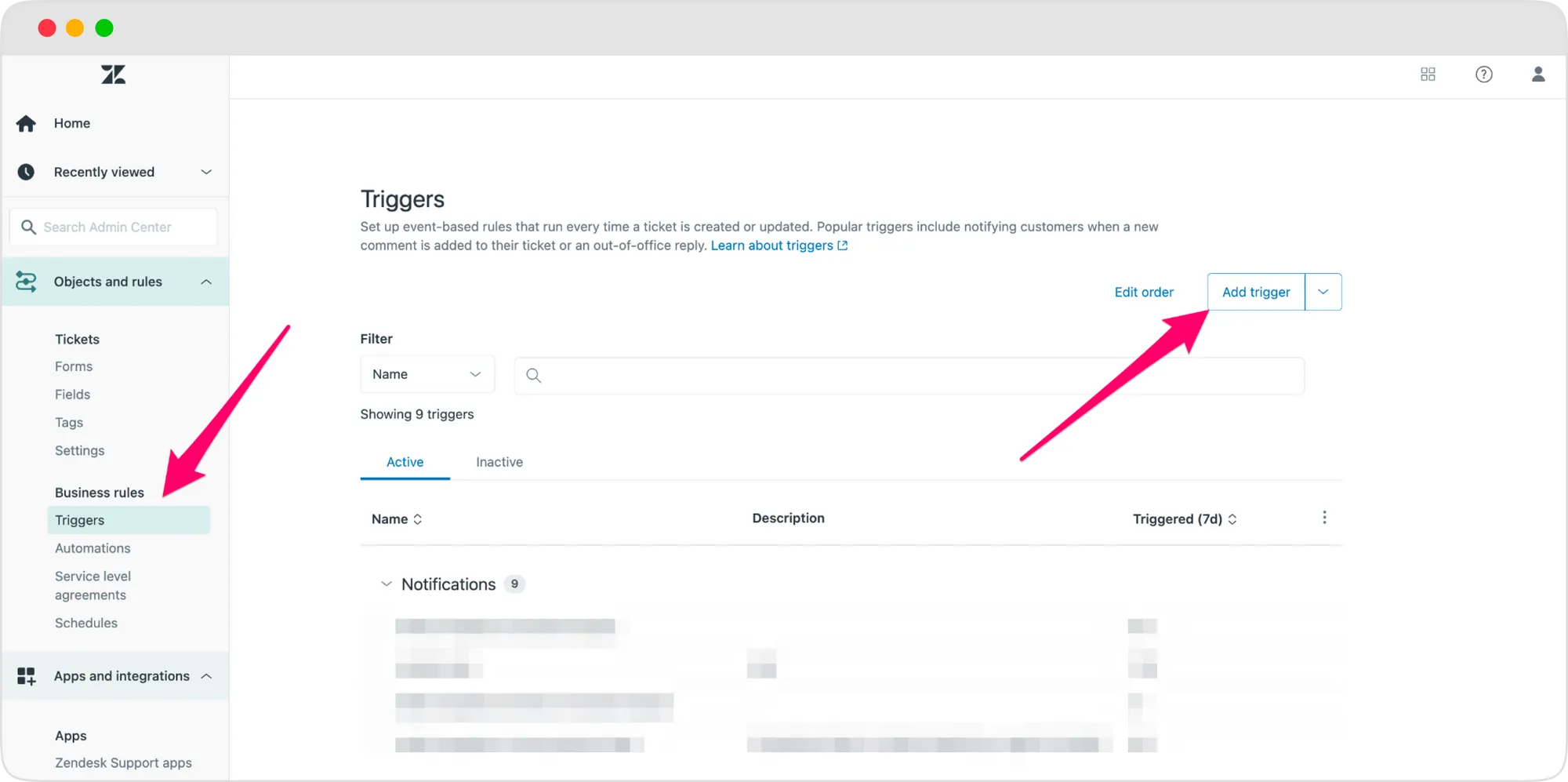The width and height of the screenshot is (1568, 782).
Task: Click the Objects and rules sidebar icon
Action: point(26,282)
